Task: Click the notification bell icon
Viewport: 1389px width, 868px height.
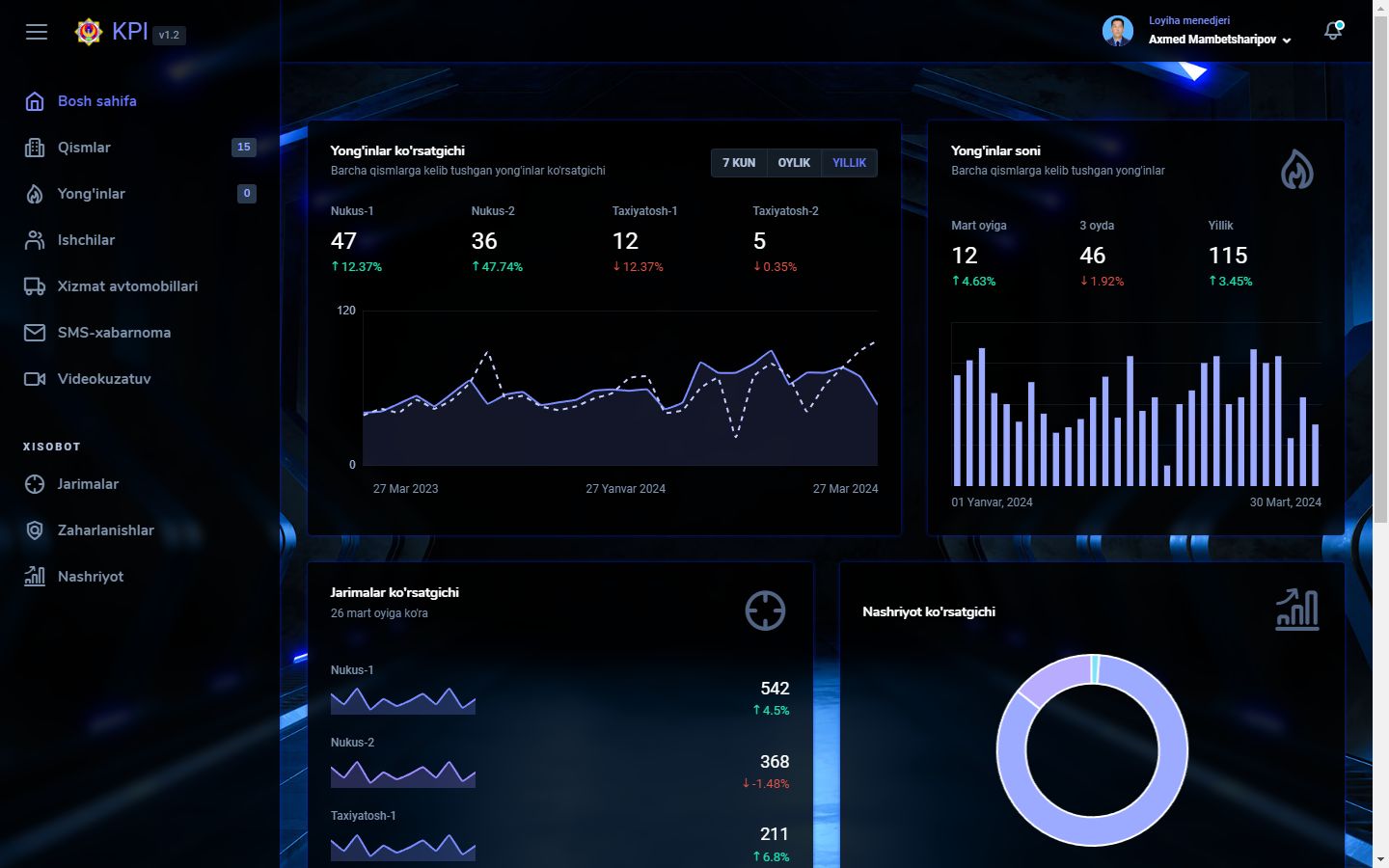Action: click(x=1333, y=31)
